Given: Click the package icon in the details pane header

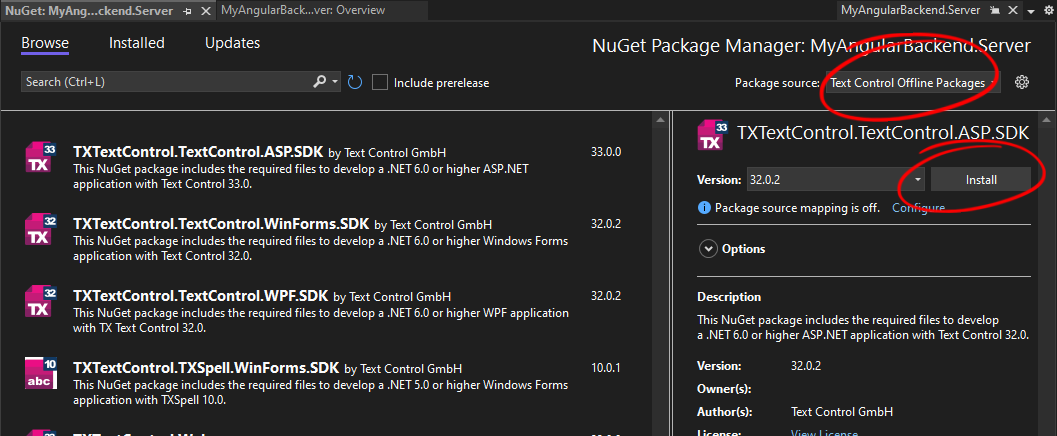Looking at the screenshot, I should coord(713,136).
